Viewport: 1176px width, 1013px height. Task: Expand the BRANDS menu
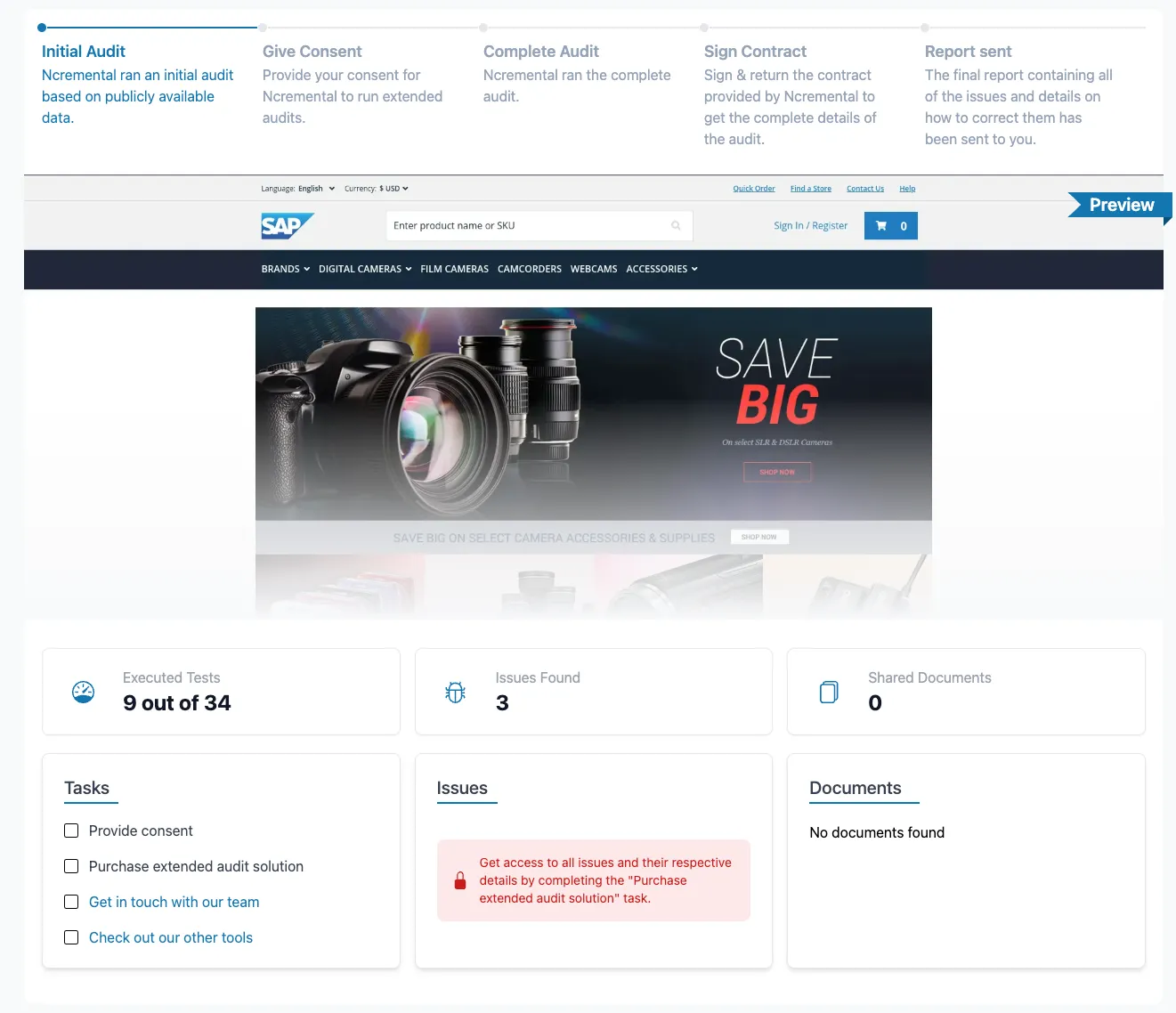285,269
